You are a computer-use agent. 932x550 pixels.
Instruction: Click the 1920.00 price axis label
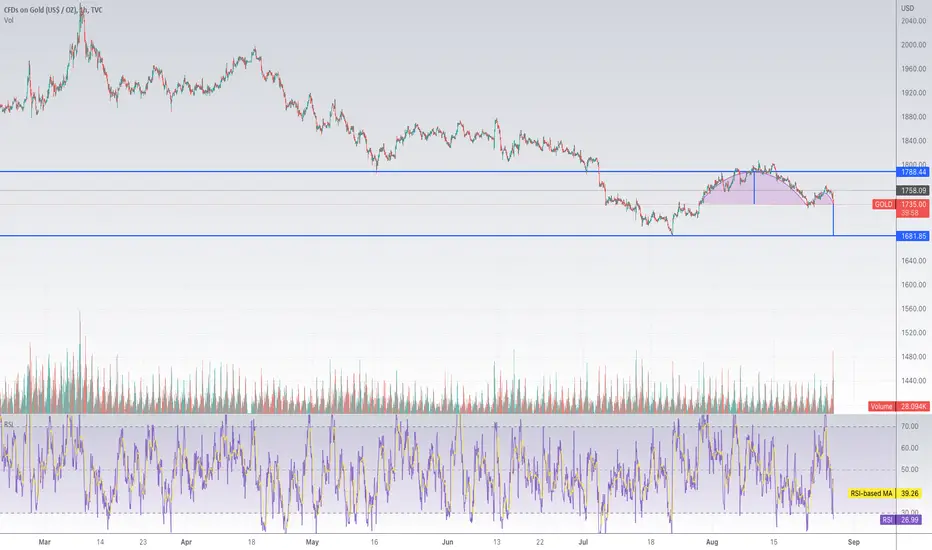coord(914,93)
